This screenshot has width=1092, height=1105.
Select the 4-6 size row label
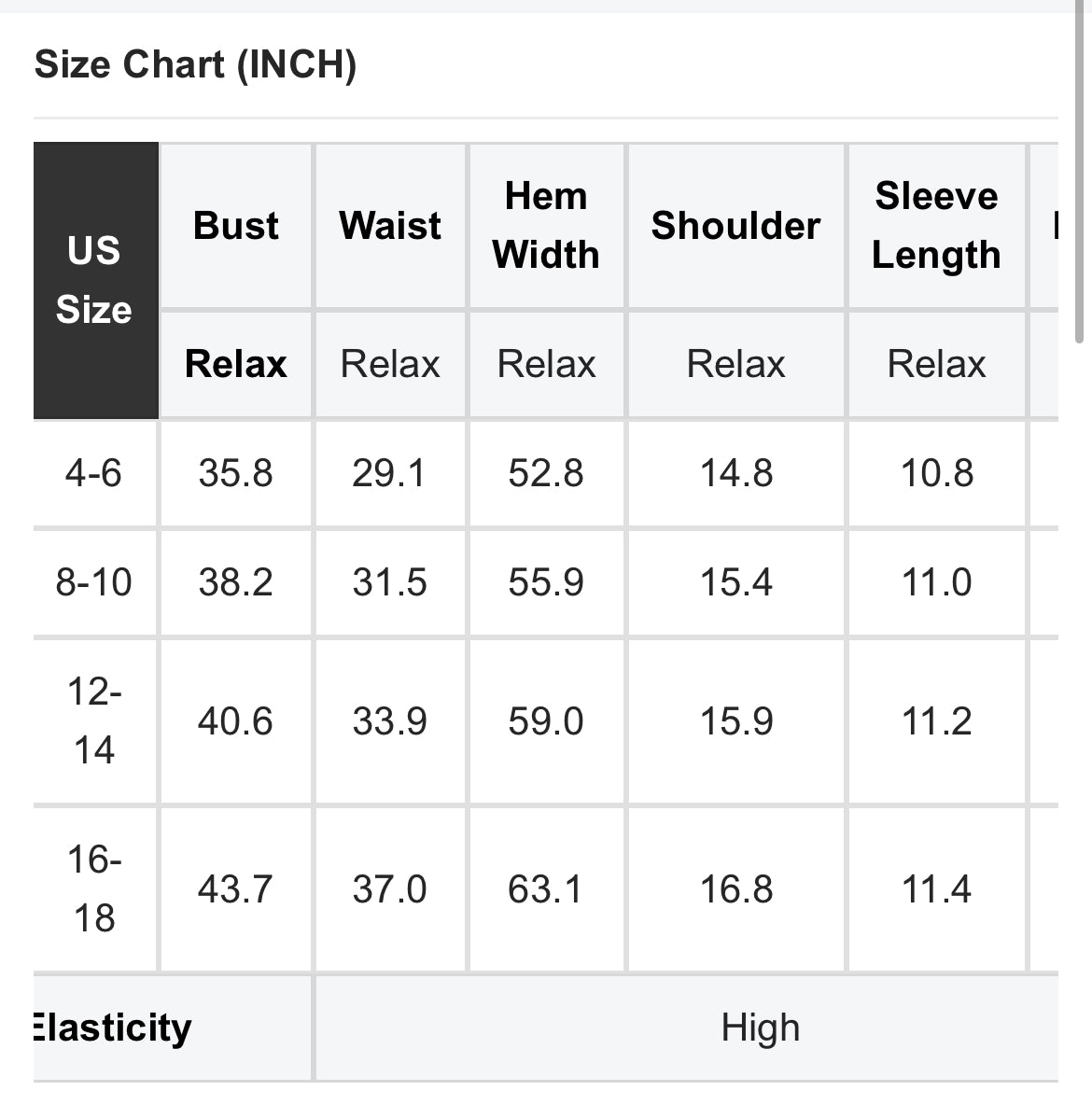pos(93,473)
